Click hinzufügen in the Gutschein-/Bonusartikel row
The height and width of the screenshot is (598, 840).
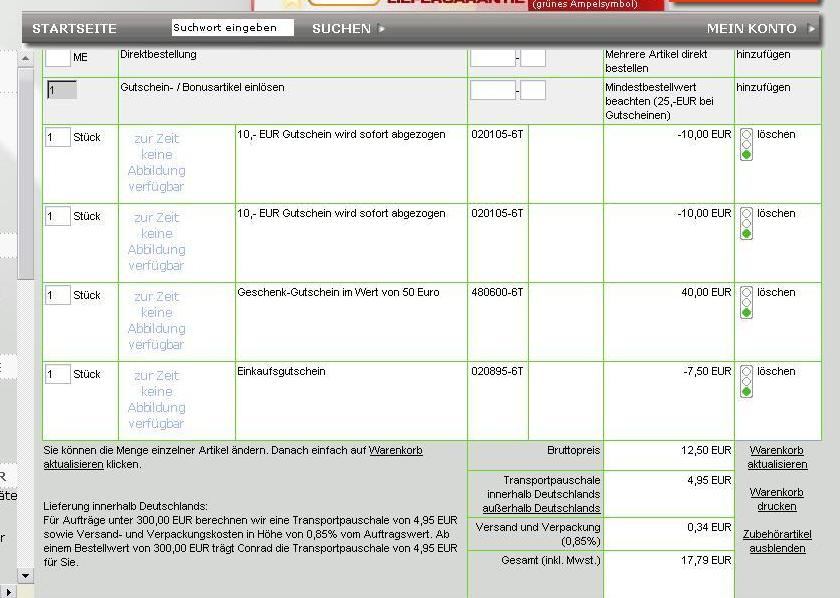coord(763,87)
